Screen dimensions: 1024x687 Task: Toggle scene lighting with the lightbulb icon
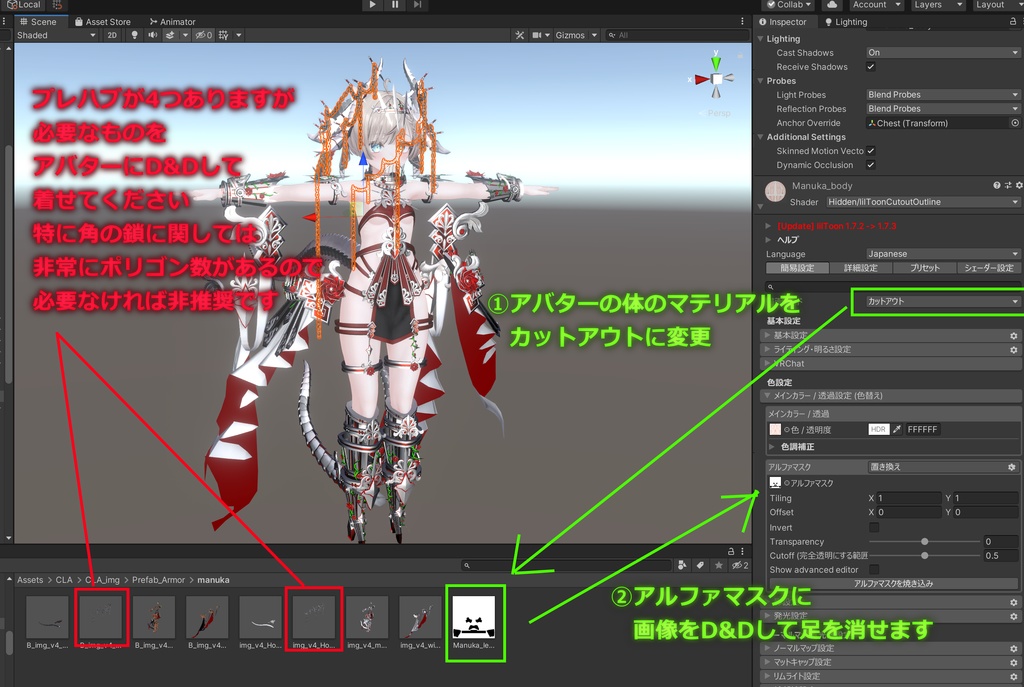coord(135,35)
